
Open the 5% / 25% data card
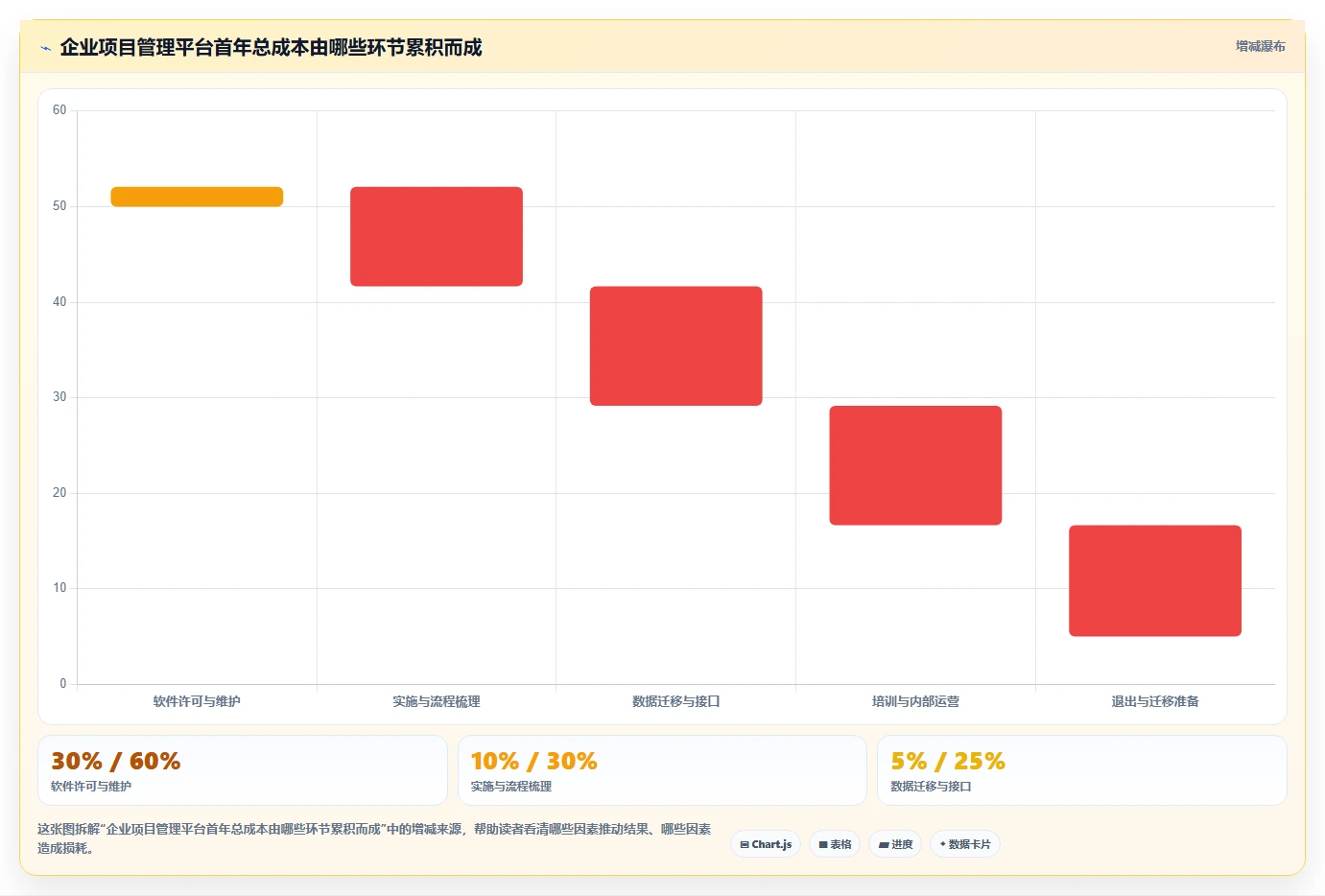coord(1082,770)
